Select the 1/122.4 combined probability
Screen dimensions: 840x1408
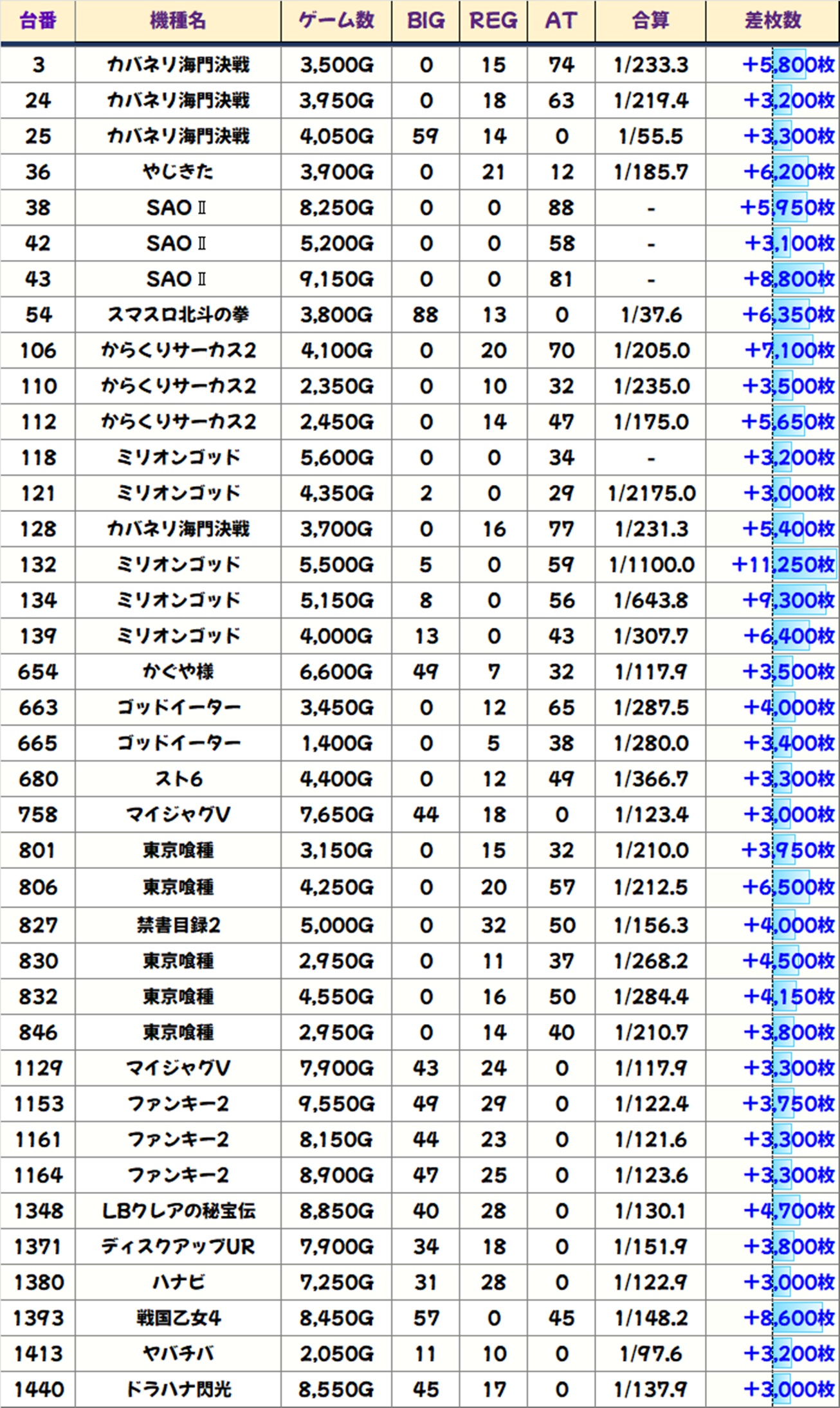650,1104
